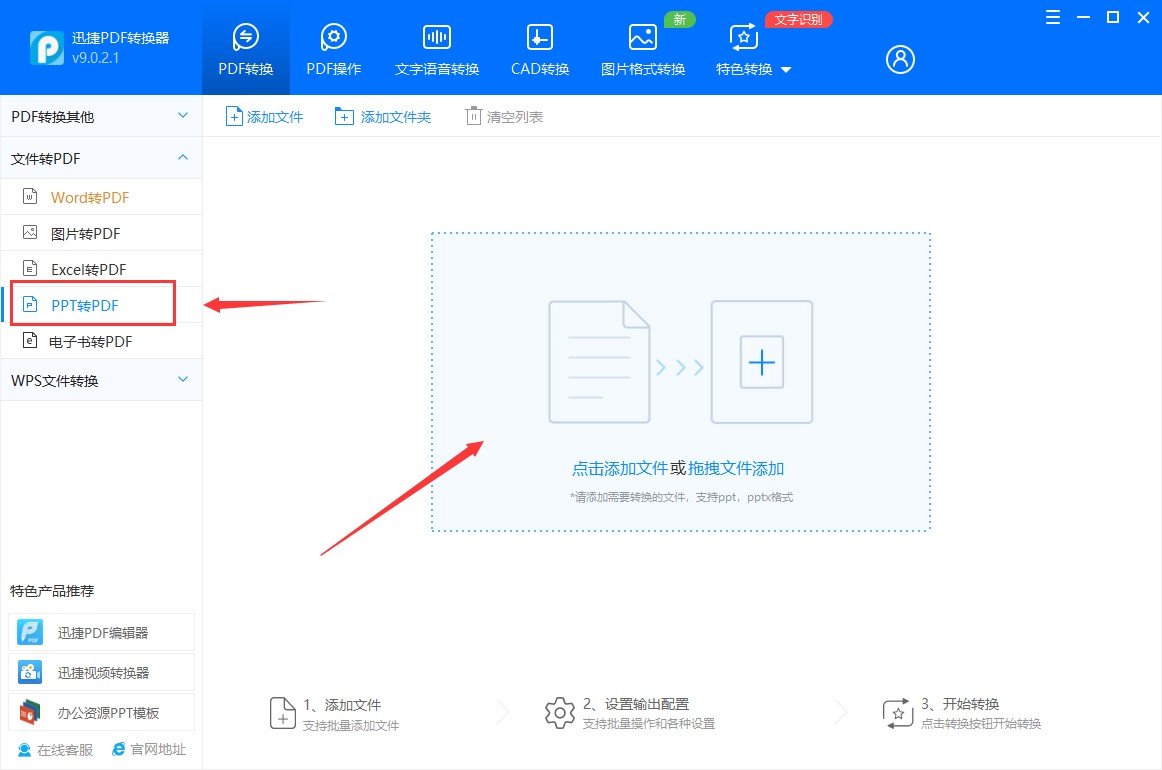Click the Excel file icon beside Excel转PDF
The image size is (1162, 770).
pos(30,268)
